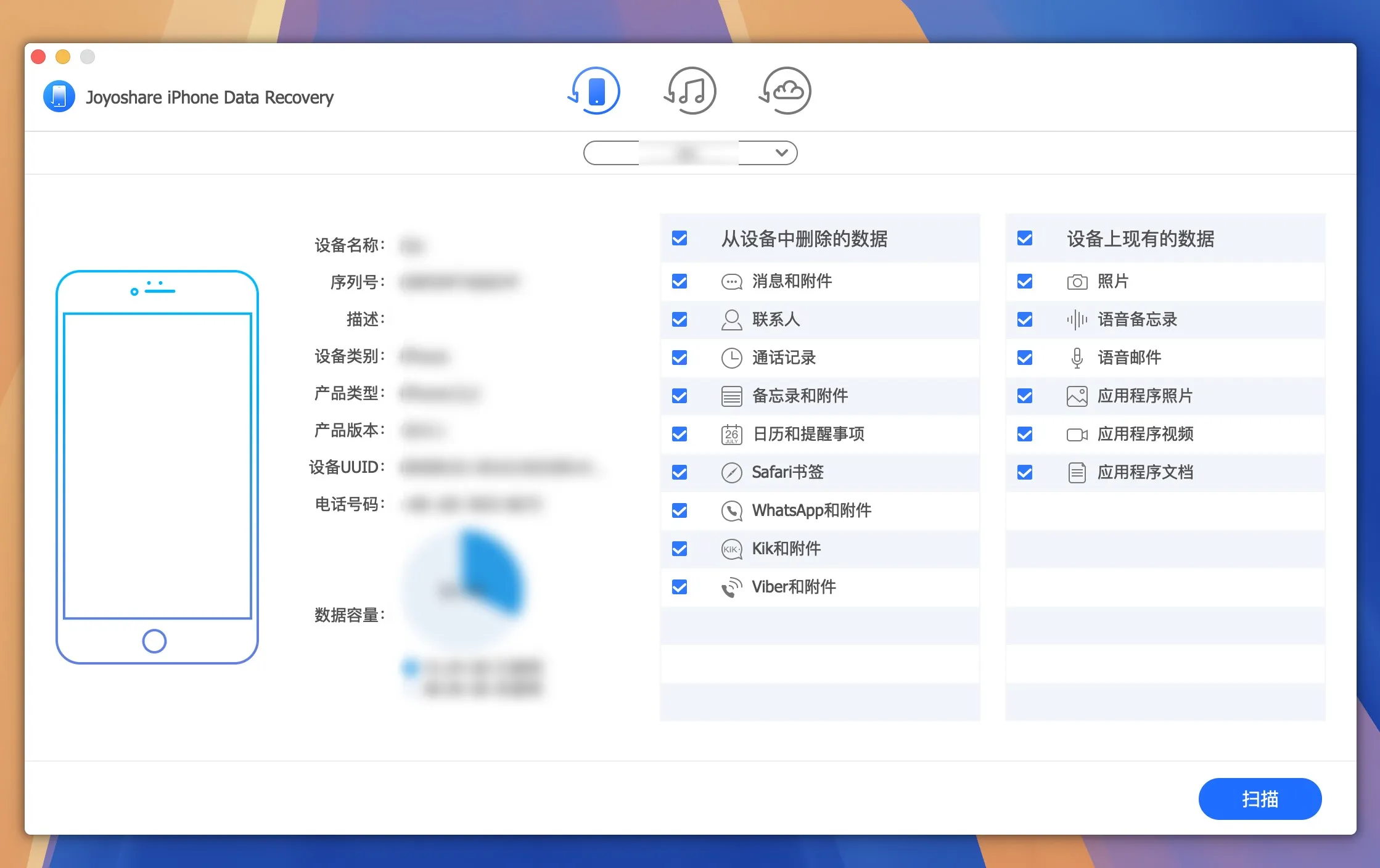Click the 语音备忘录 row label
The height and width of the screenshot is (868, 1380).
(x=1137, y=319)
